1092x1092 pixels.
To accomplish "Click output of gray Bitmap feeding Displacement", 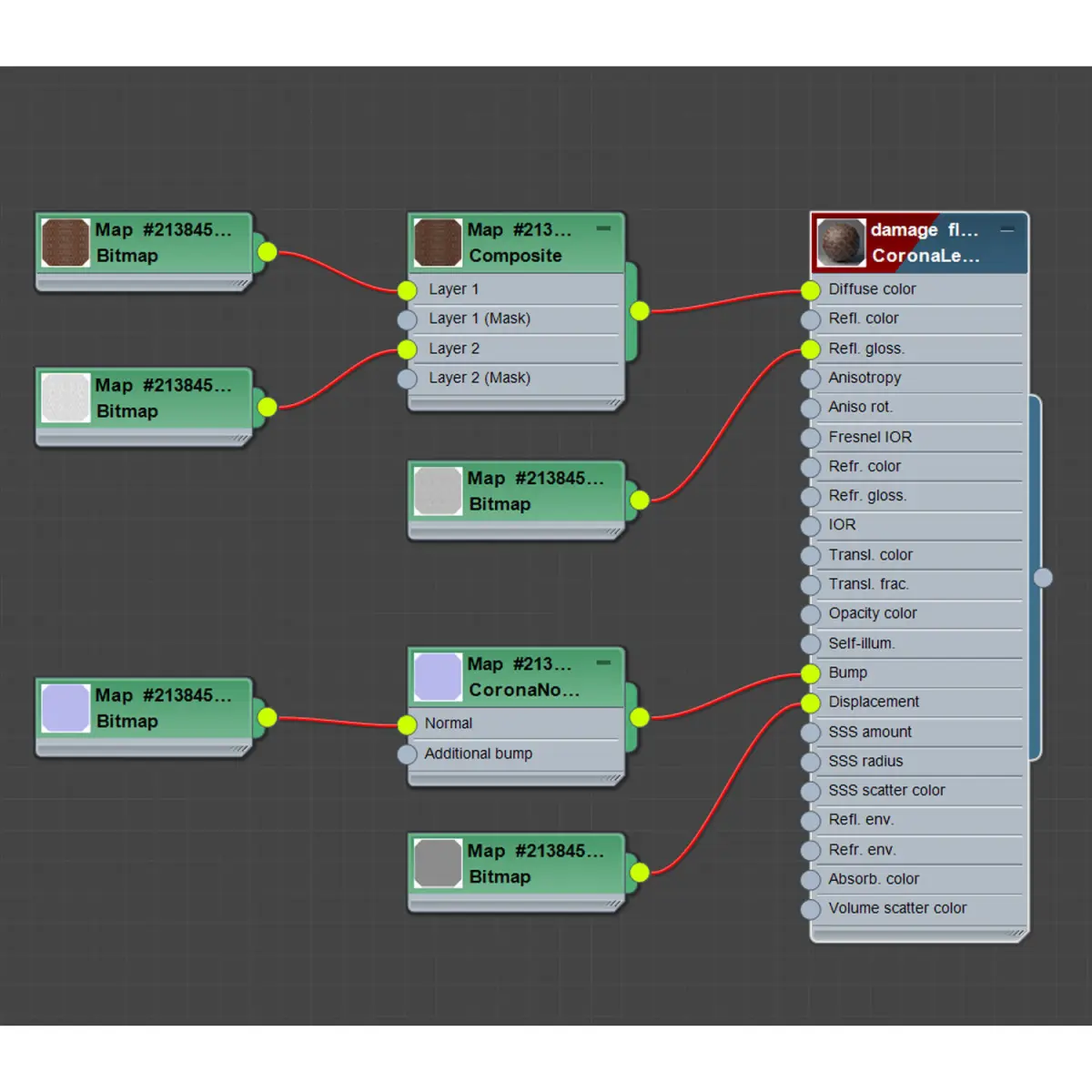I will coord(640,873).
